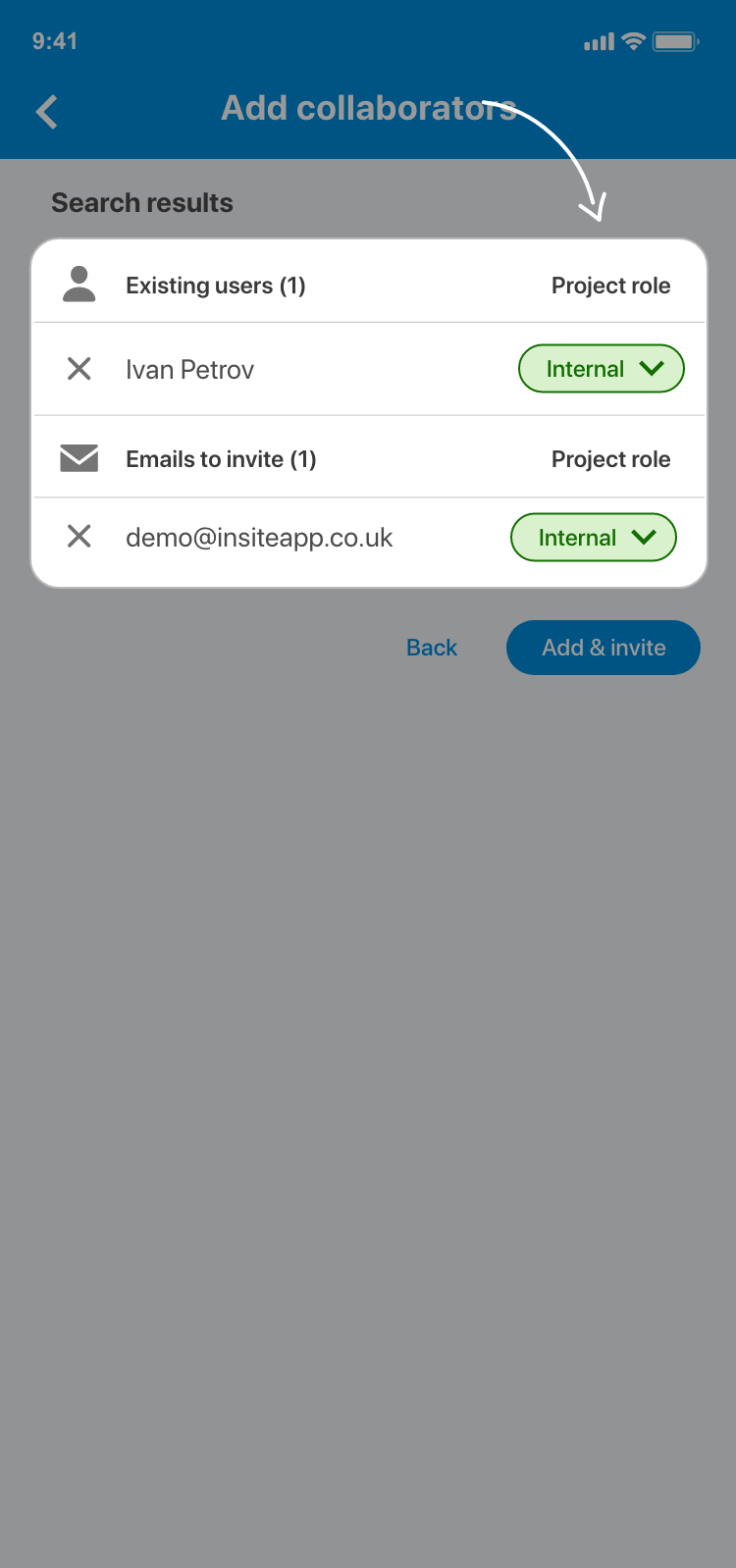
Task: Click the Add & invite button
Action: [604, 648]
